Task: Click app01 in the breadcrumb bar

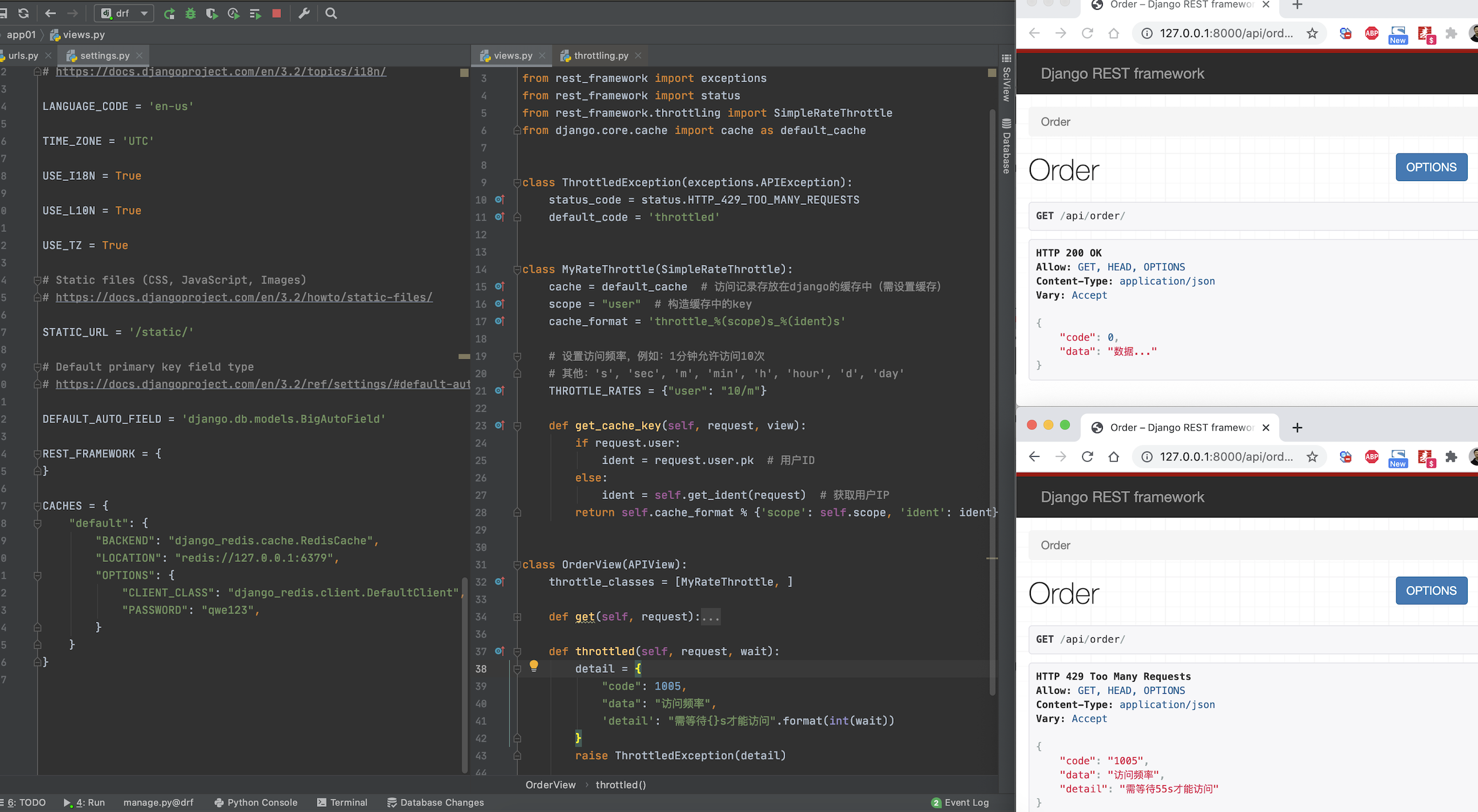Action: pyautogui.click(x=21, y=34)
